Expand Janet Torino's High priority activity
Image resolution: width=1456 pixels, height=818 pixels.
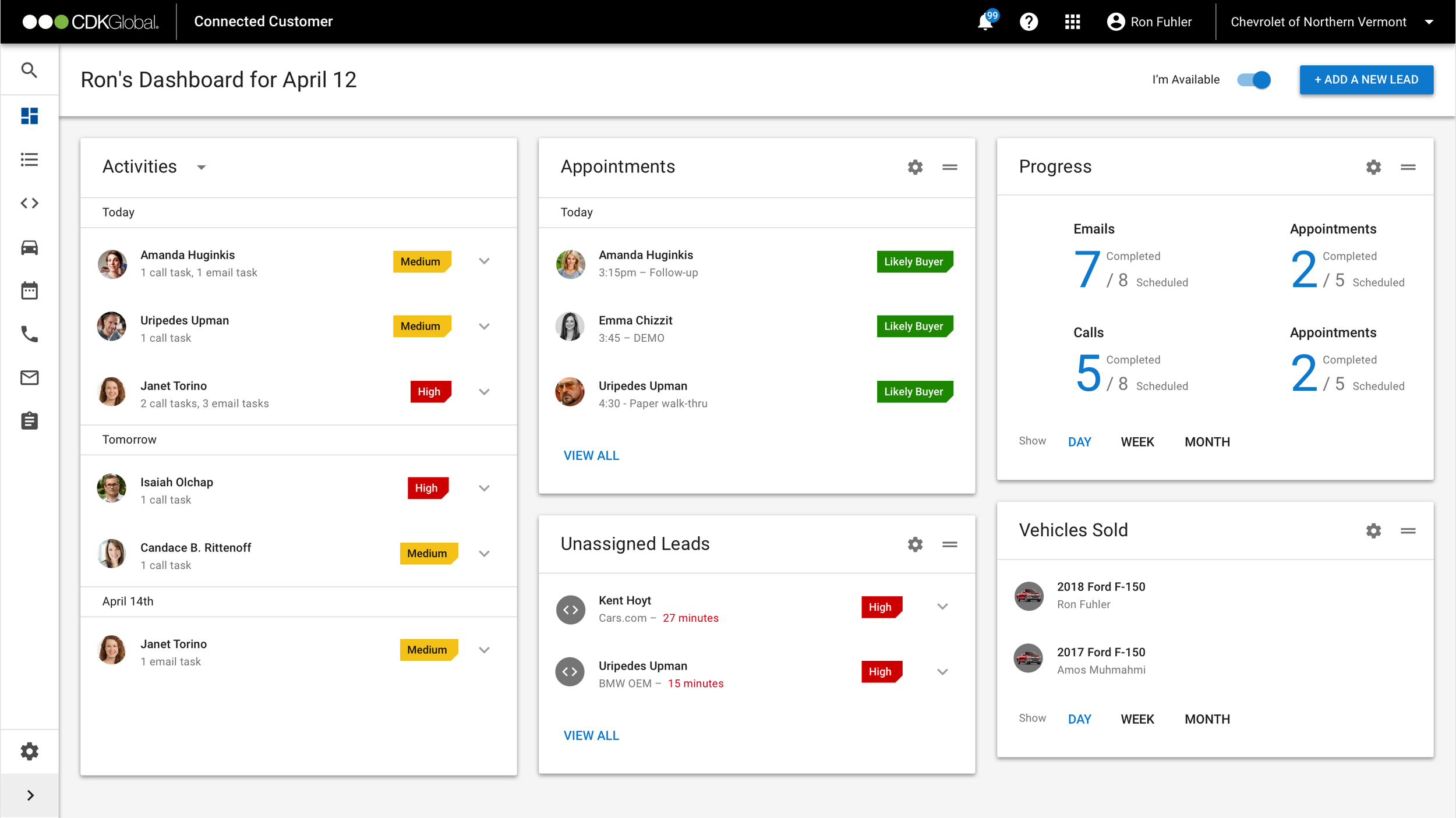(484, 392)
